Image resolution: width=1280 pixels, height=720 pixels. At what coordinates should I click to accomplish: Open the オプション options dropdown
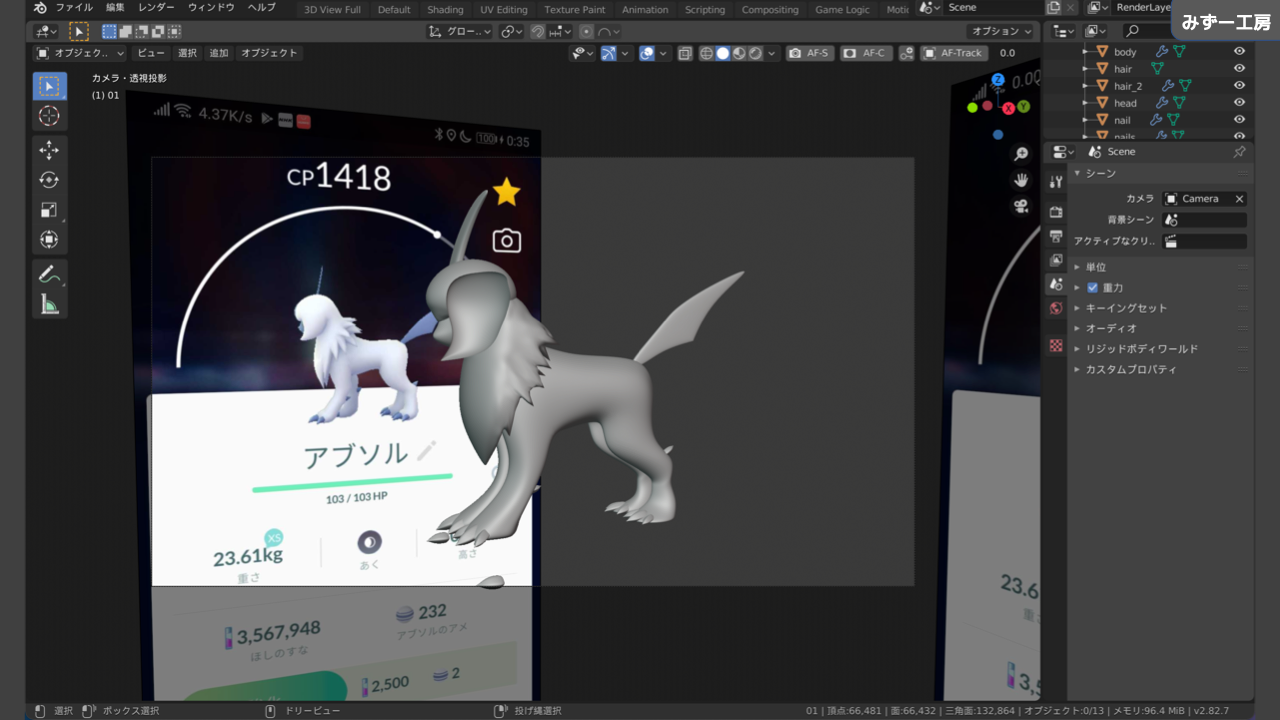(1001, 31)
